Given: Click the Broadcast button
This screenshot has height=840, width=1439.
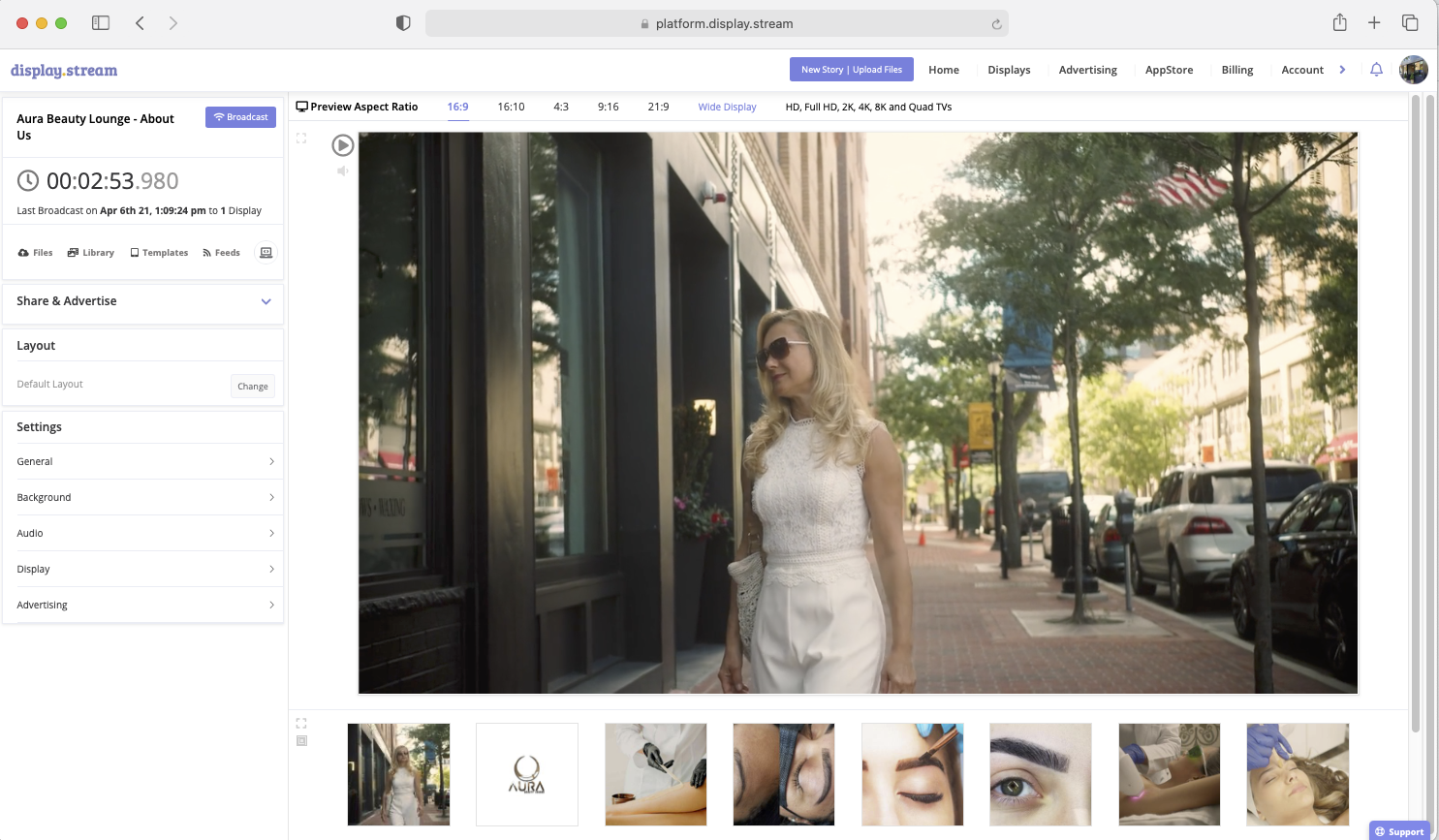Looking at the screenshot, I should tap(240, 117).
